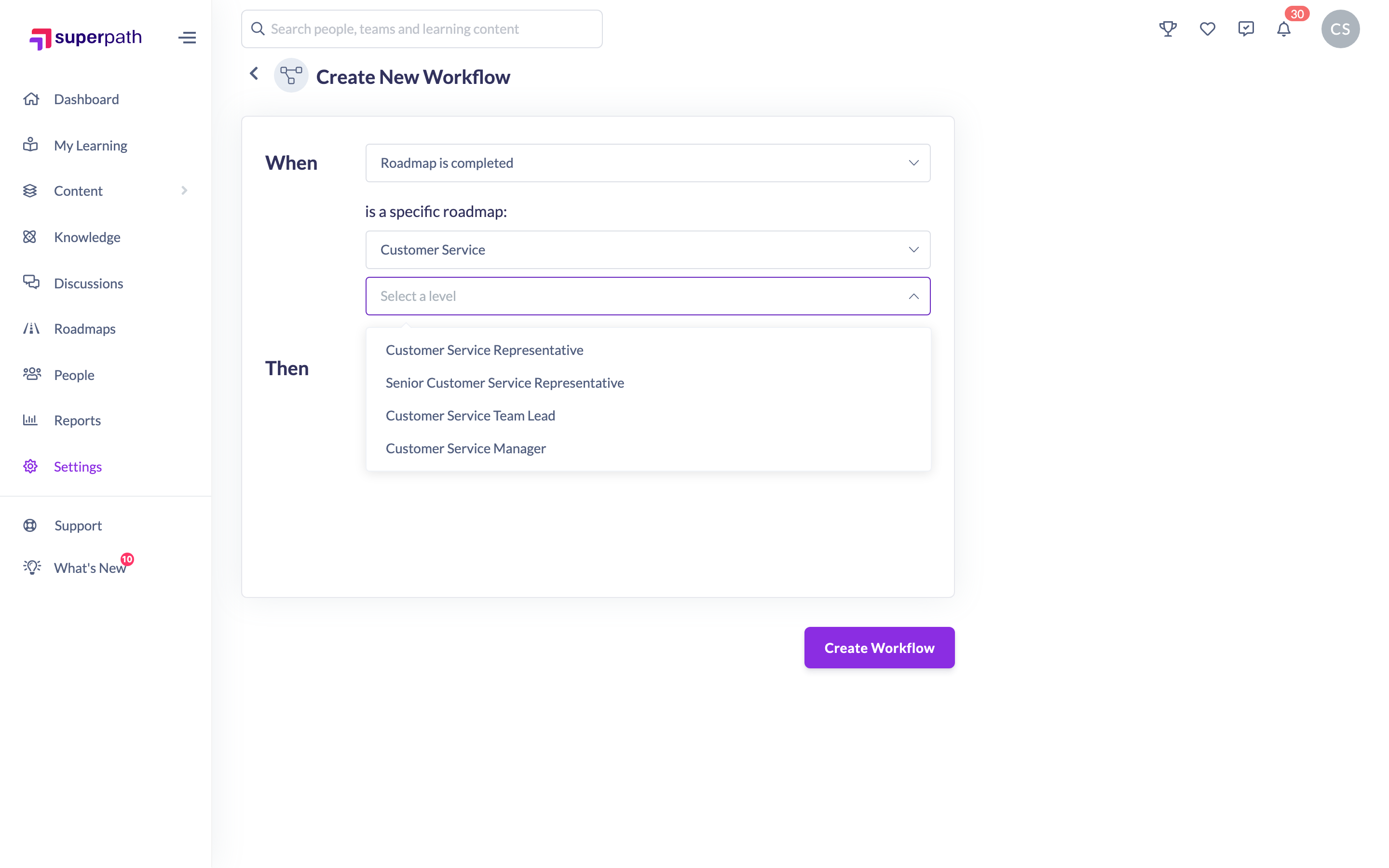
Task: Open the trophy achievements icon
Action: 1168,29
